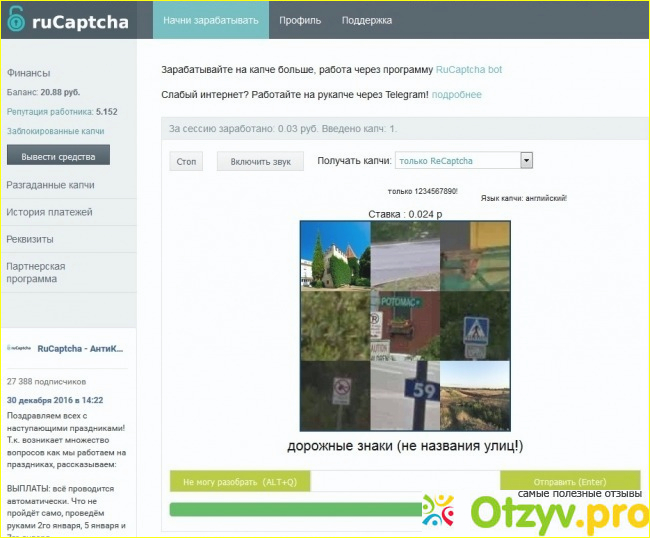Toggle sound with Включить звук button
Screen dimensions: 650x538
click(x=260, y=161)
